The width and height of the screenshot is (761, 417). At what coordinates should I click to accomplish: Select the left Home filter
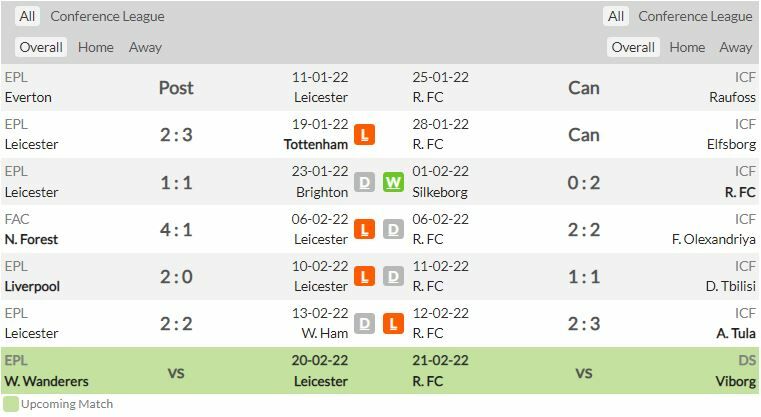pyautogui.click(x=96, y=48)
